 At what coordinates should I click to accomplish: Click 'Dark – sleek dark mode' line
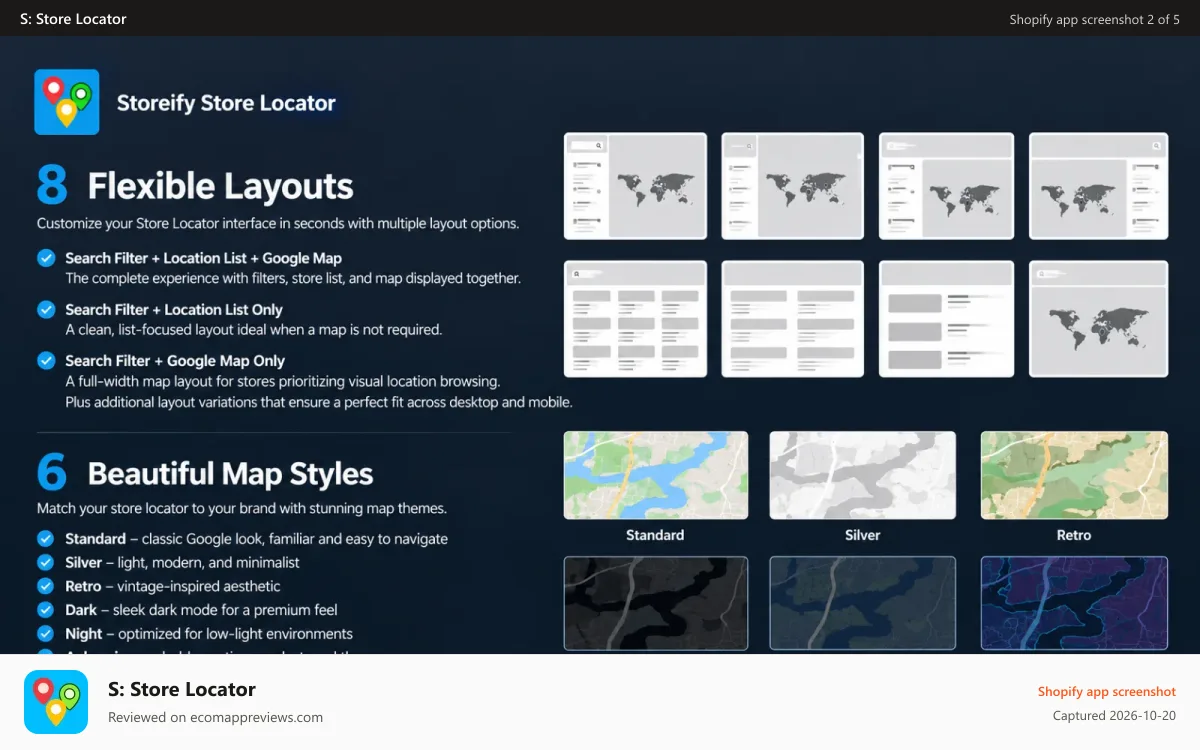(201, 610)
